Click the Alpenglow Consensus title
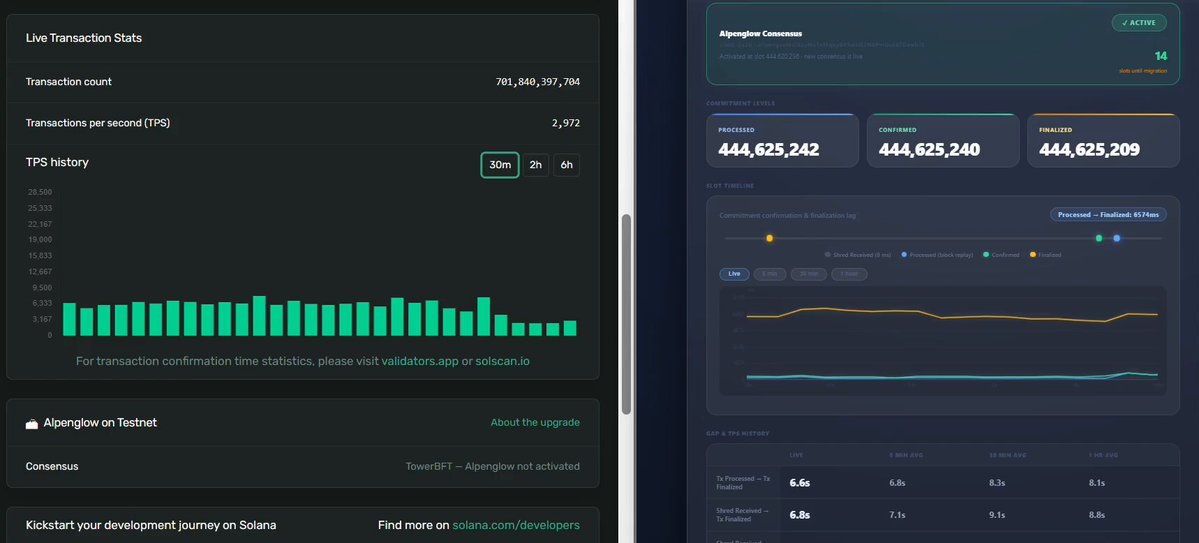This screenshot has height=543, width=1199. coord(761,34)
